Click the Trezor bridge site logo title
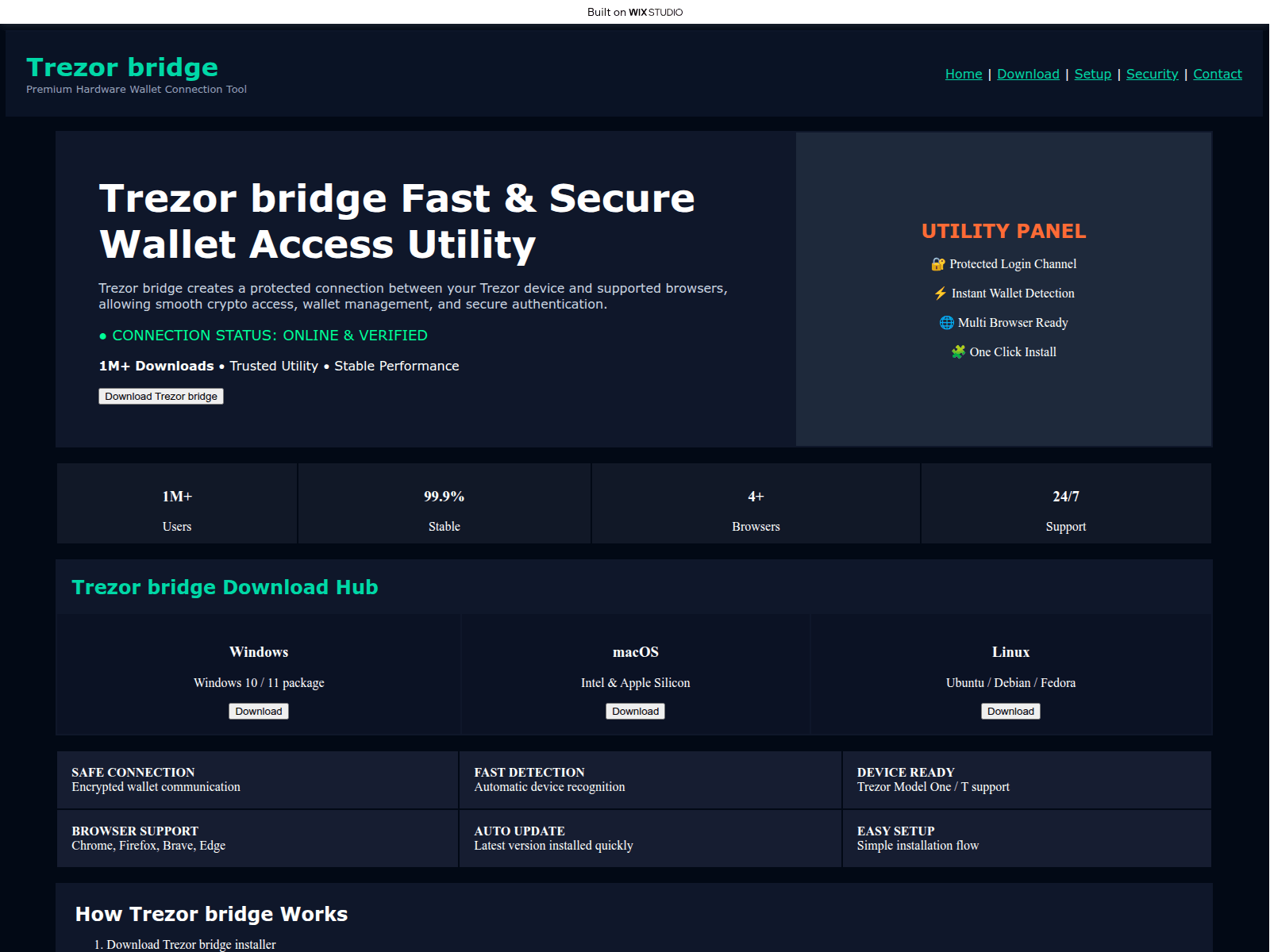The image size is (1270, 952). click(122, 67)
